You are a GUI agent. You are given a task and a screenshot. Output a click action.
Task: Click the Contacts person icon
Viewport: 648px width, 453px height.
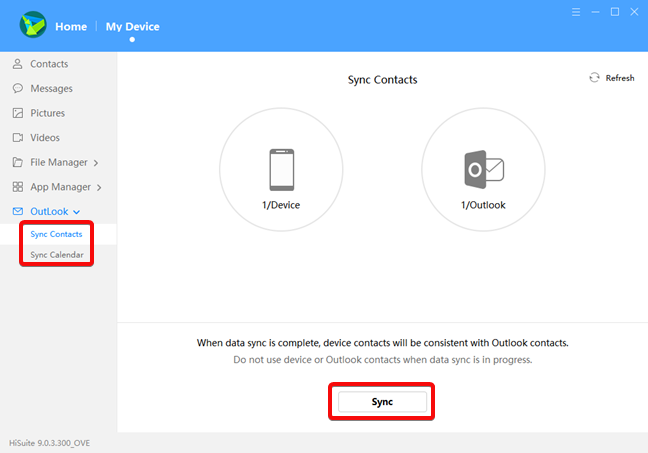pos(17,64)
